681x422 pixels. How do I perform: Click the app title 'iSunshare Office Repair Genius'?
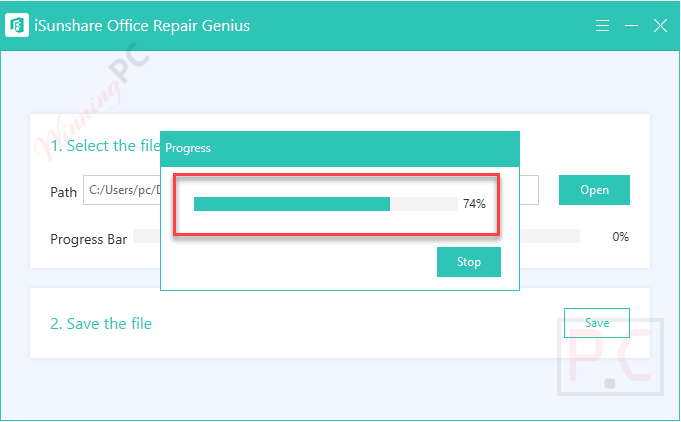(142, 26)
